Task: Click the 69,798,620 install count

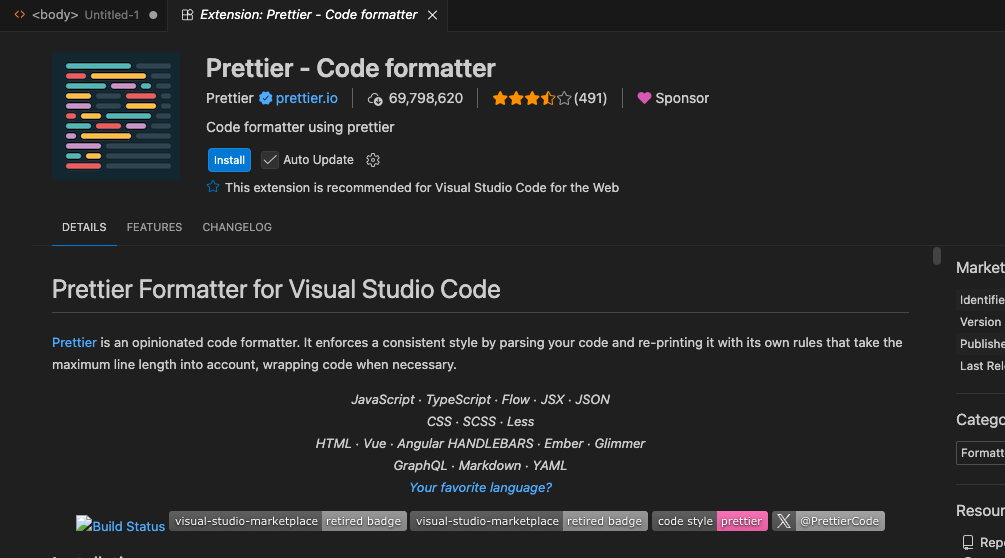Action: (x=426, y=98)
